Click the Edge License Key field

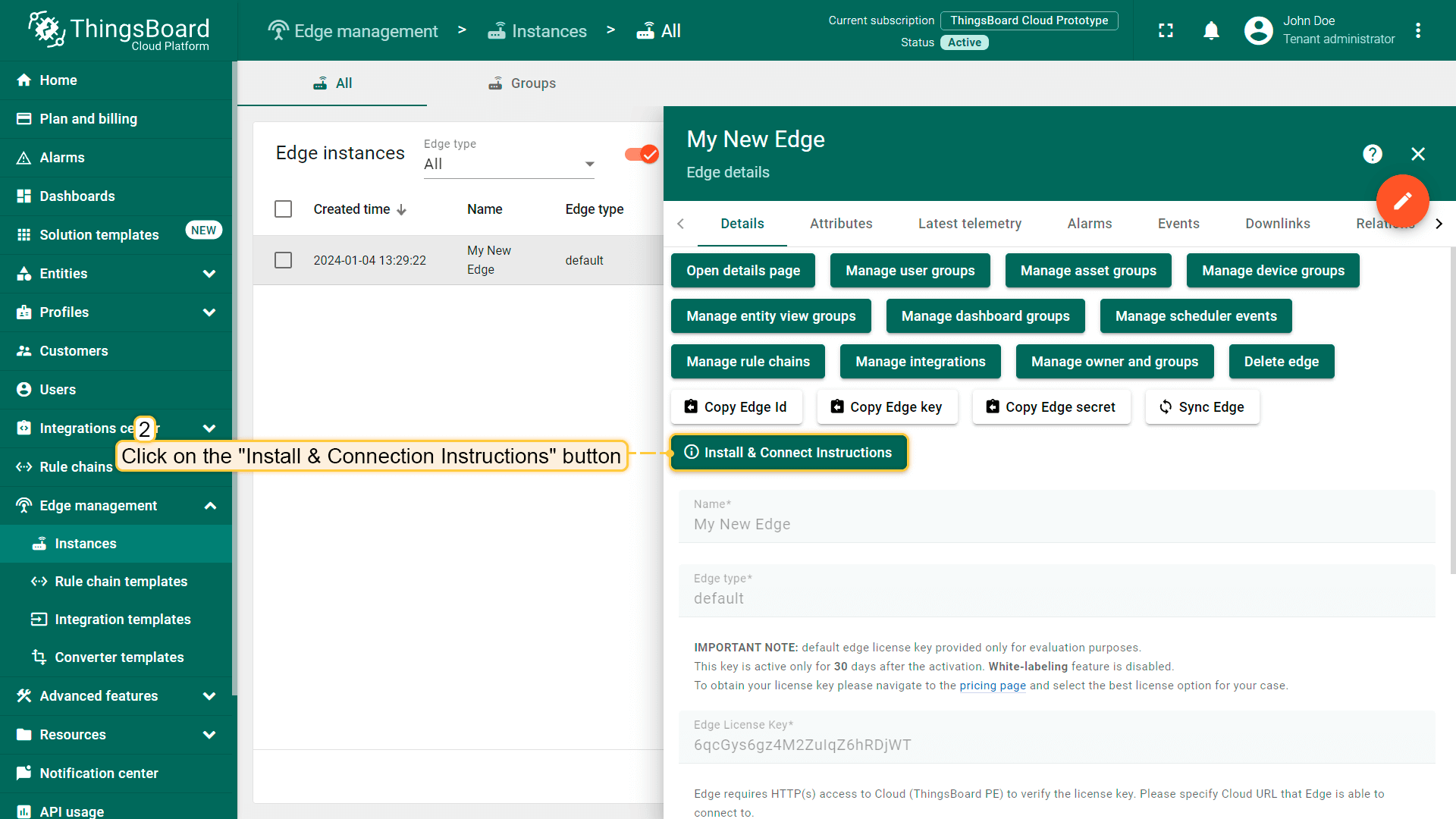(x=1056, y=737)
